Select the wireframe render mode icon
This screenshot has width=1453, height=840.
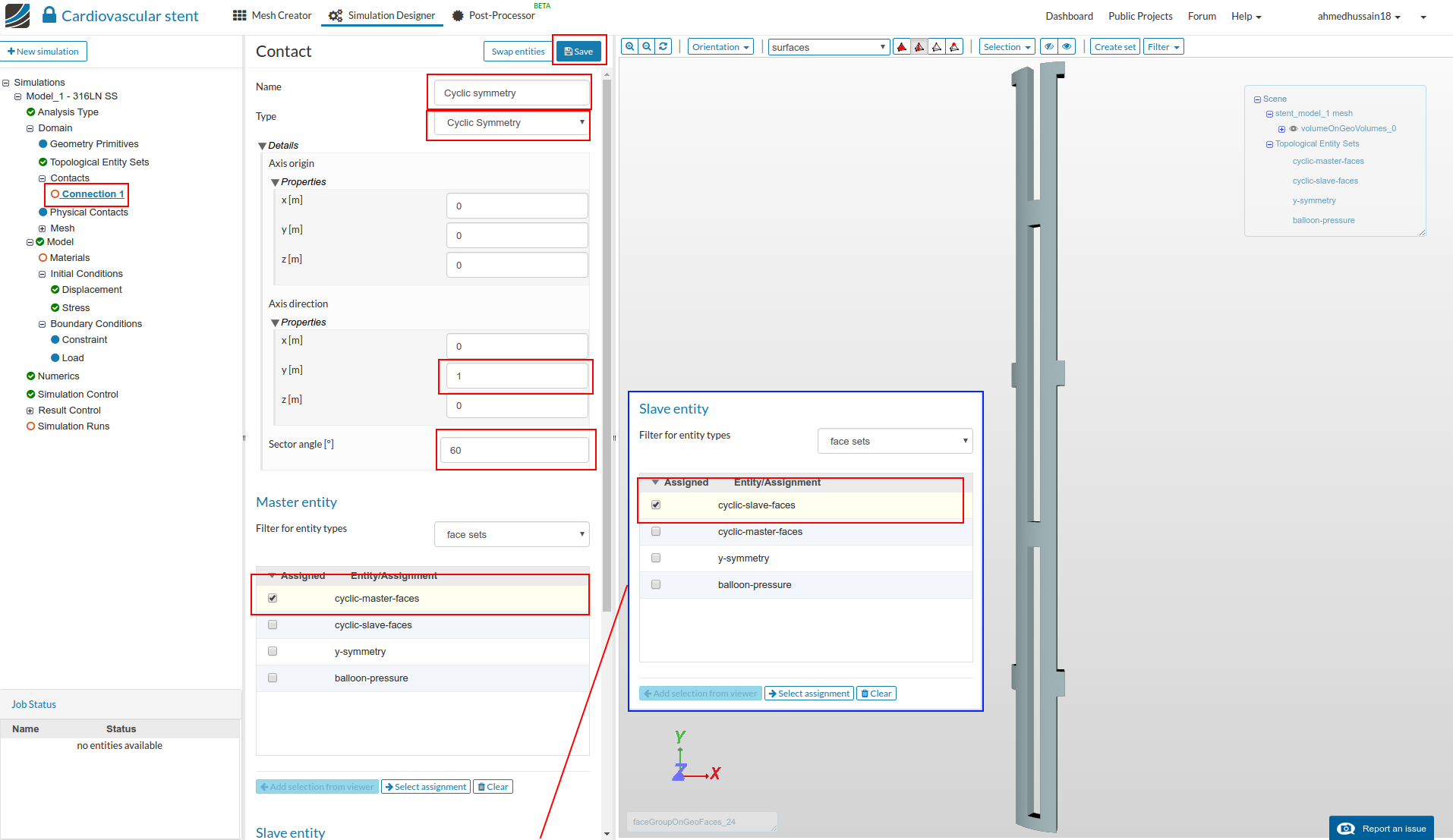click(937, 47)
